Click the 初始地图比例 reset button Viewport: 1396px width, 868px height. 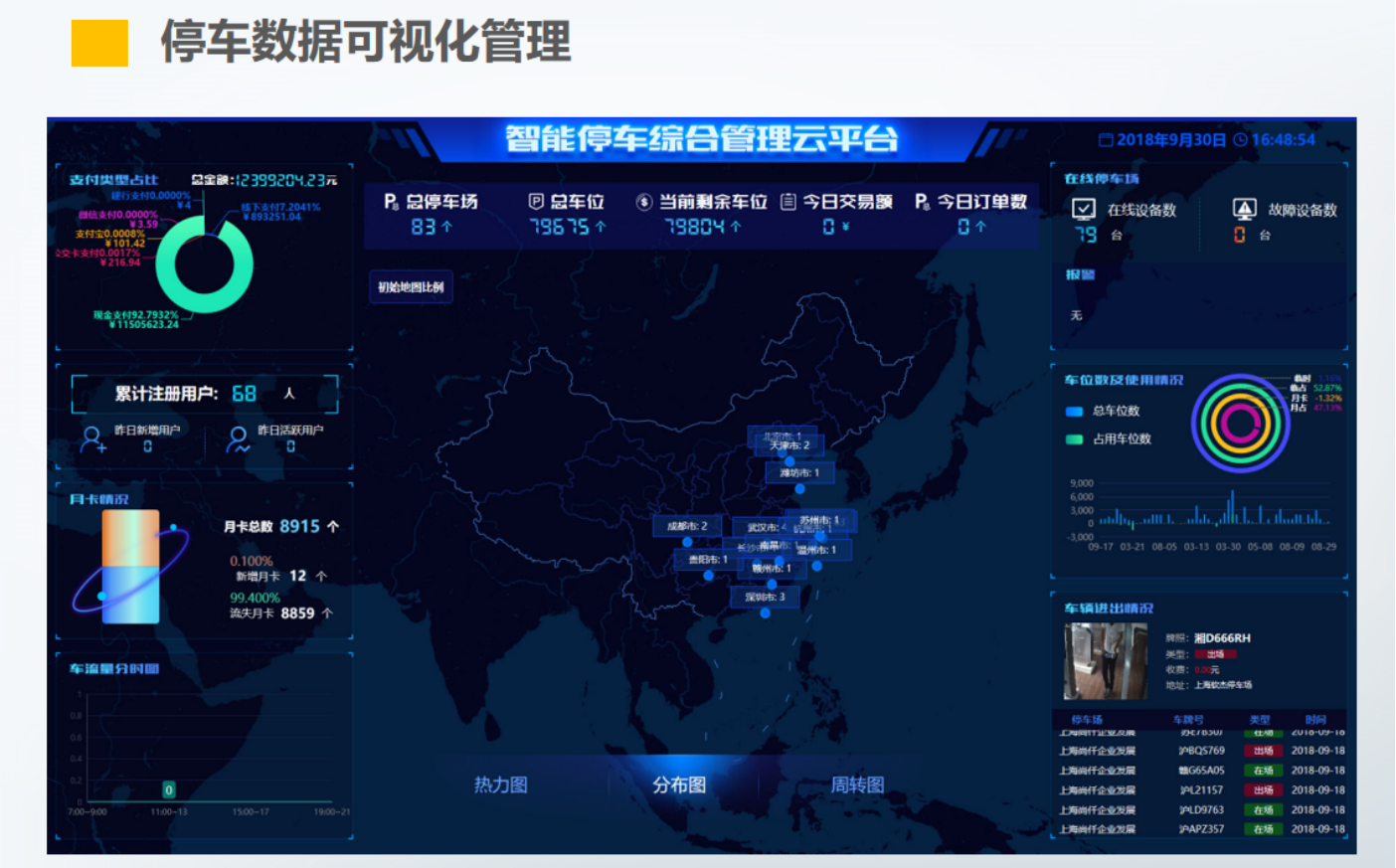(x=411, y=287)
